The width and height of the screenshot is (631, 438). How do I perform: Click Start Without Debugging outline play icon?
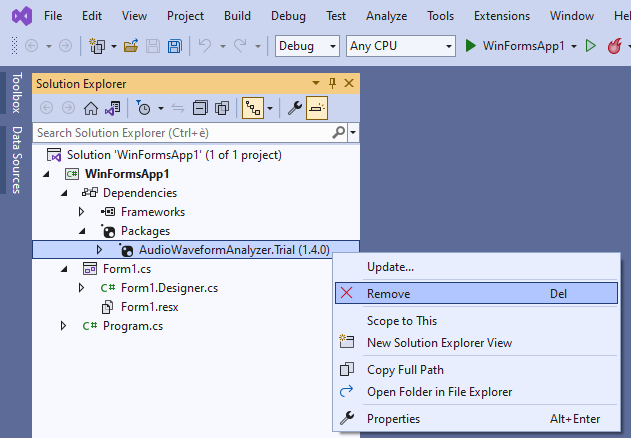(590, 46)
